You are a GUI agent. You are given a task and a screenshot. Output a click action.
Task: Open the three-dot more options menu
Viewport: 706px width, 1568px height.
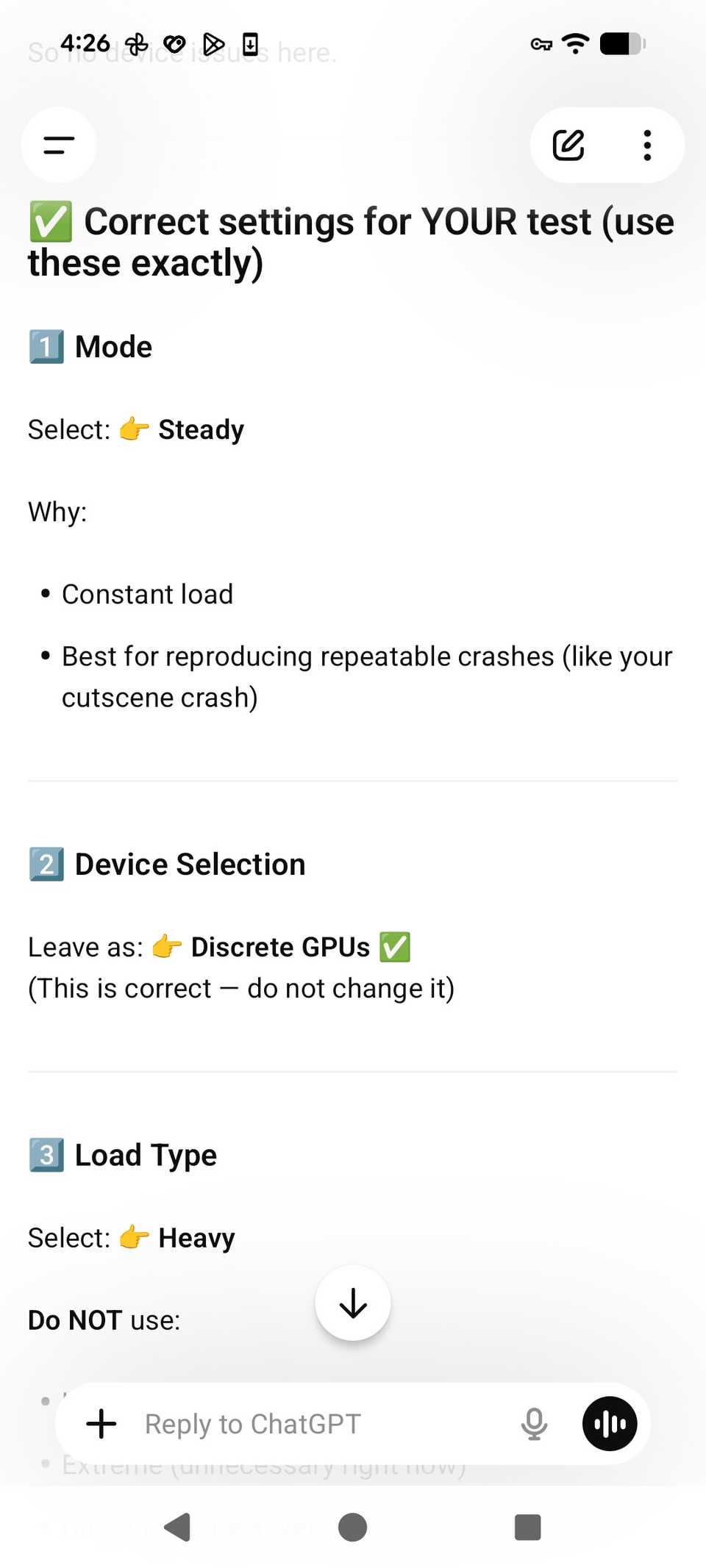pos(647,145)
